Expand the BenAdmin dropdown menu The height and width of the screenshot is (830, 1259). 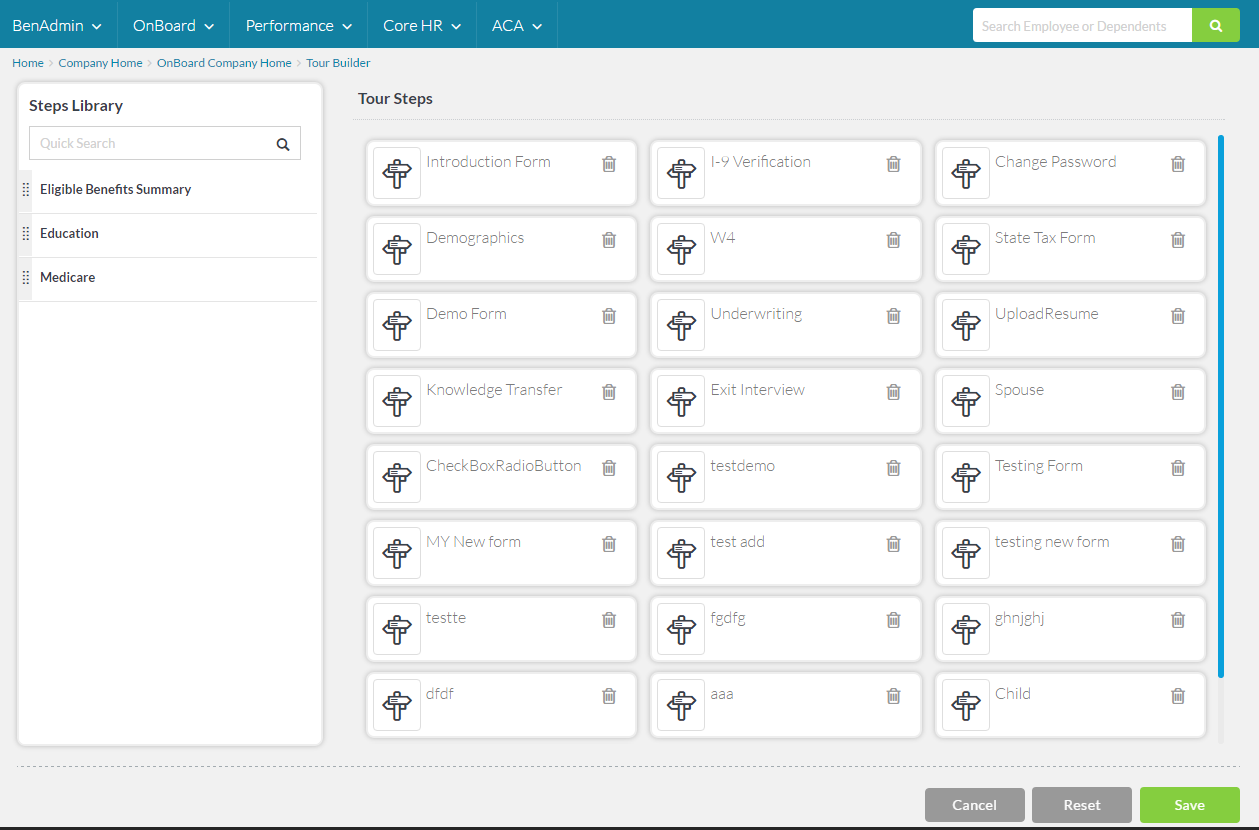57,26
